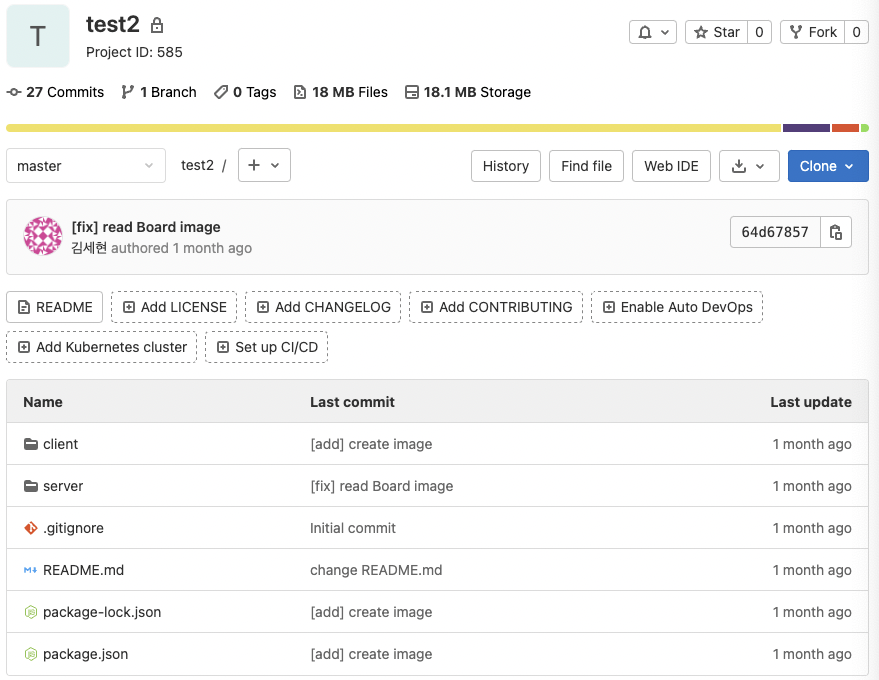Click the 18 MB Files stat

click(341, 92)
